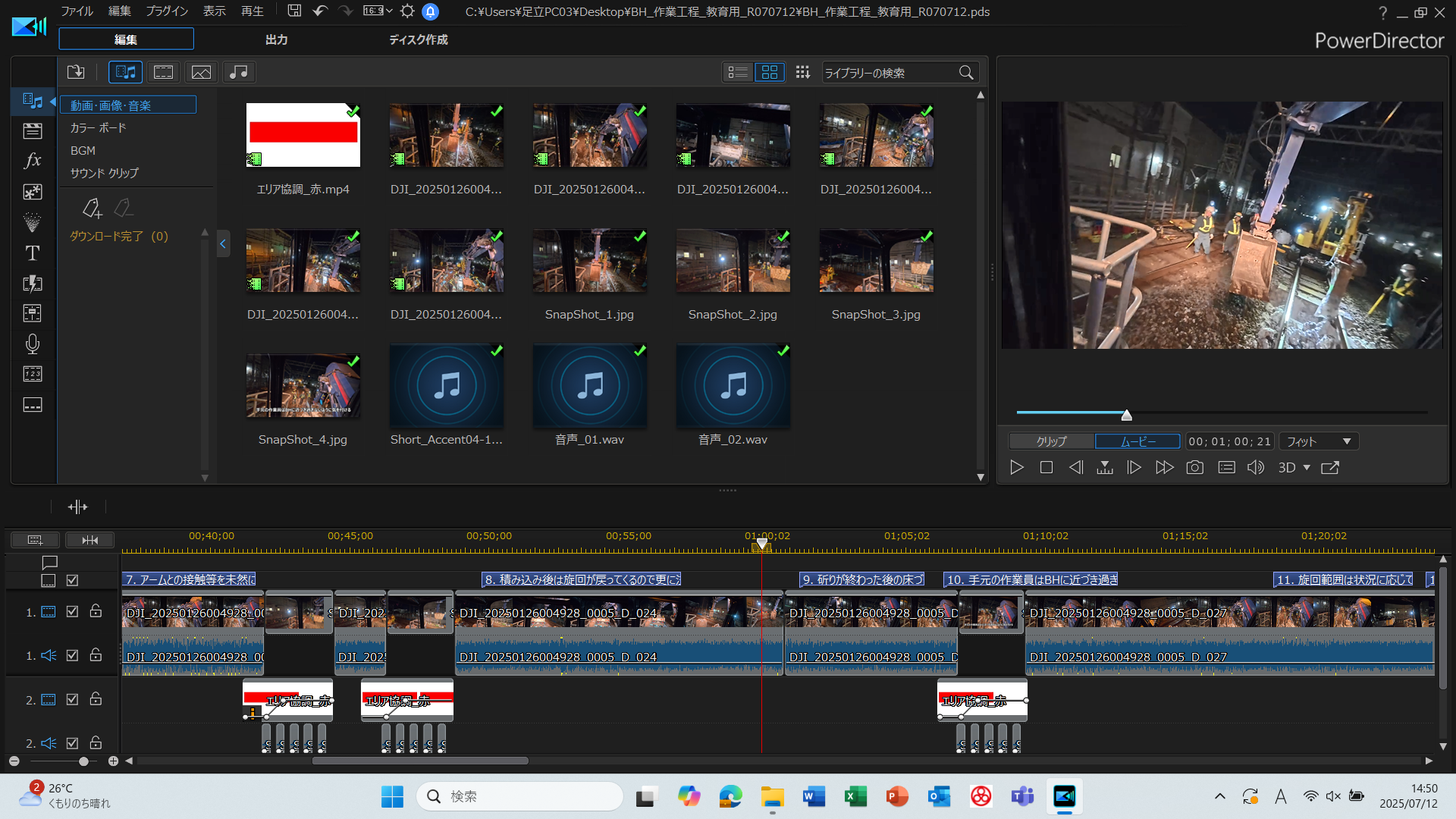Click the play button in preview
1456x819 pixels.
[1017, 468]
